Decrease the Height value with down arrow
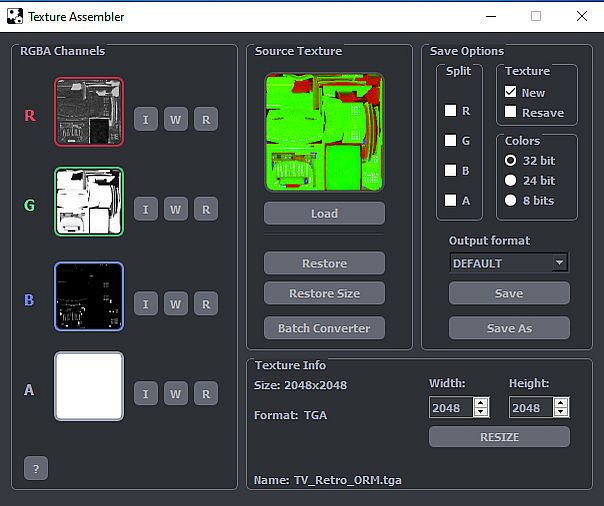 tap(561, 412)
